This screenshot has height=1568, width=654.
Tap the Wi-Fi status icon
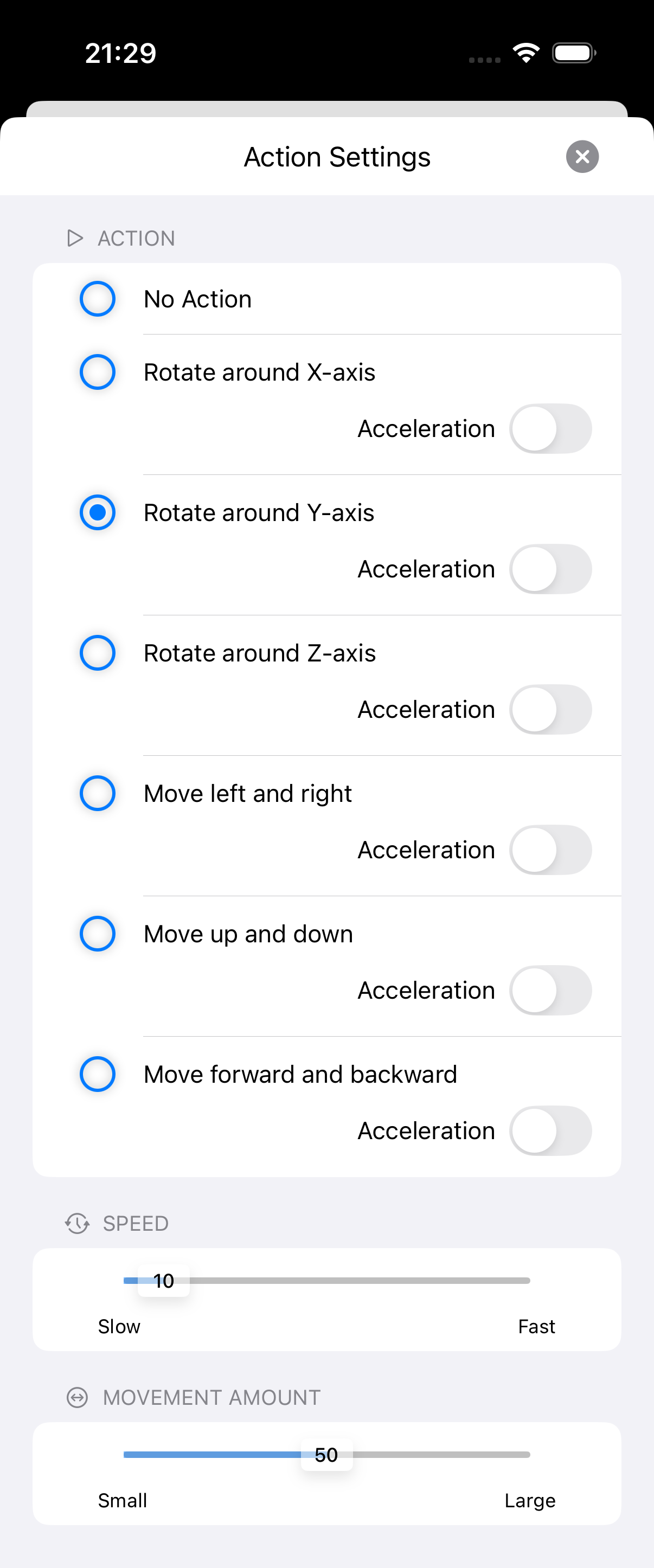tap(526, 53)
